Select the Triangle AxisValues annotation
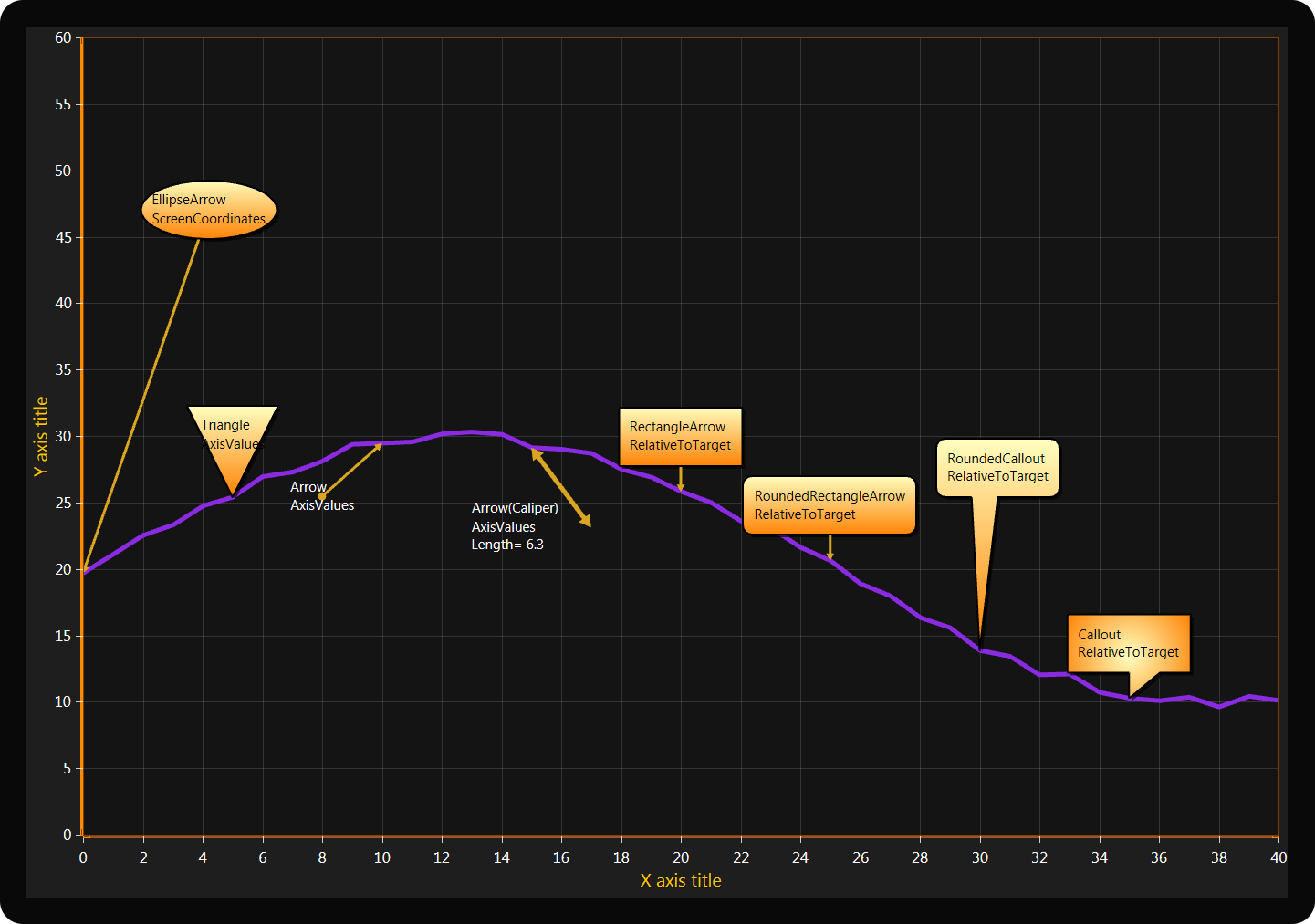The width and height of the screenshot is (1315, 924). [x=232, y=436]
